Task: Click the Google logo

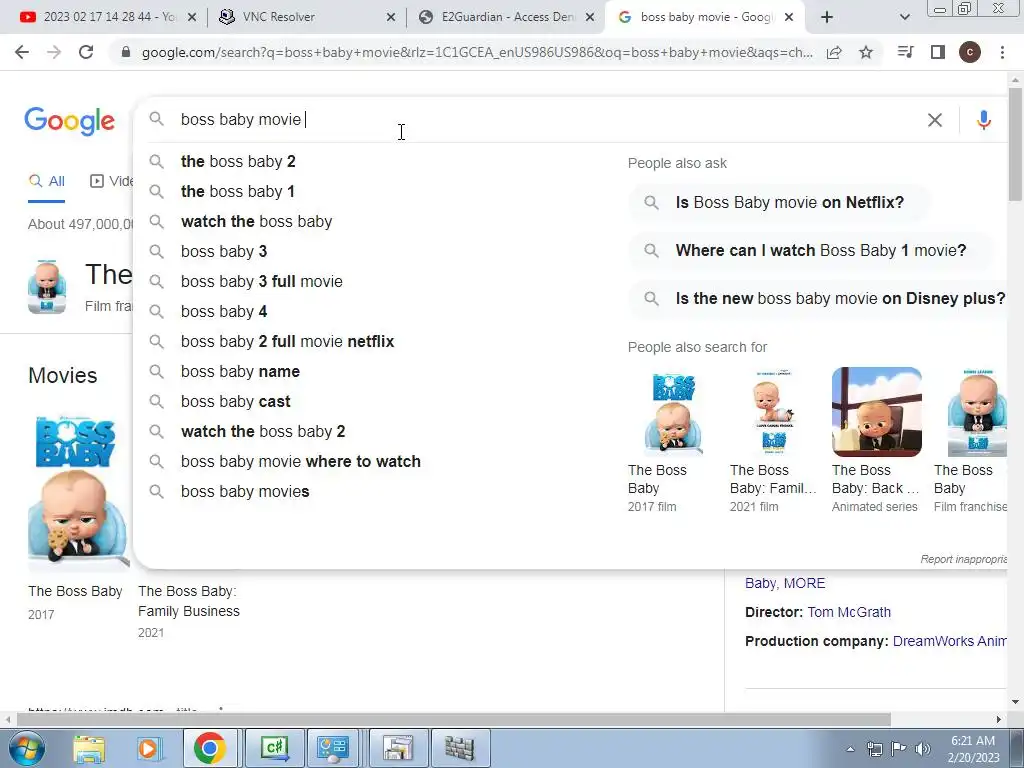Action: click(69, 121)
